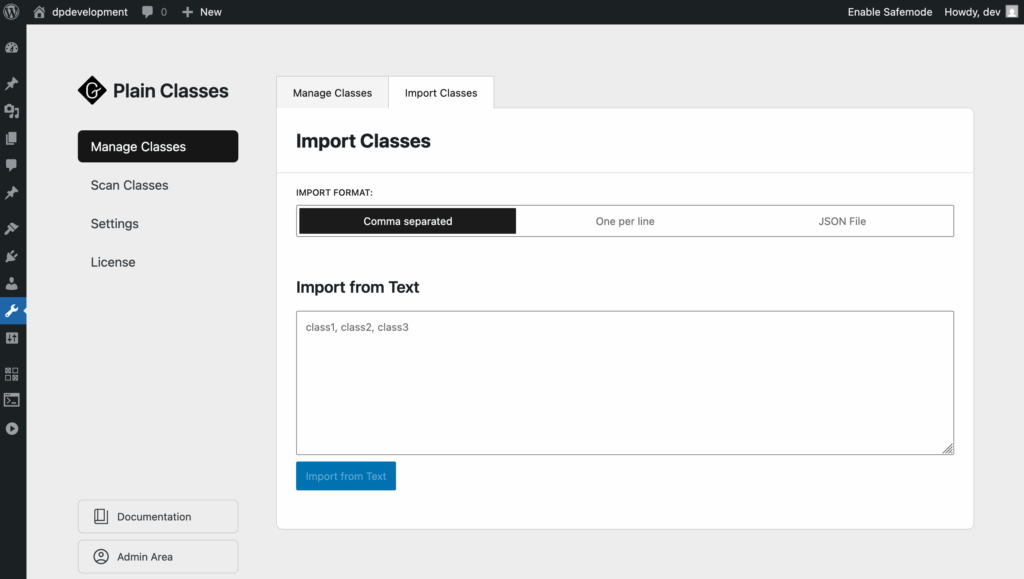The image size is (1024, 579).
Task: Click the user avatar in admin bar
Action: click(1012, 12)
